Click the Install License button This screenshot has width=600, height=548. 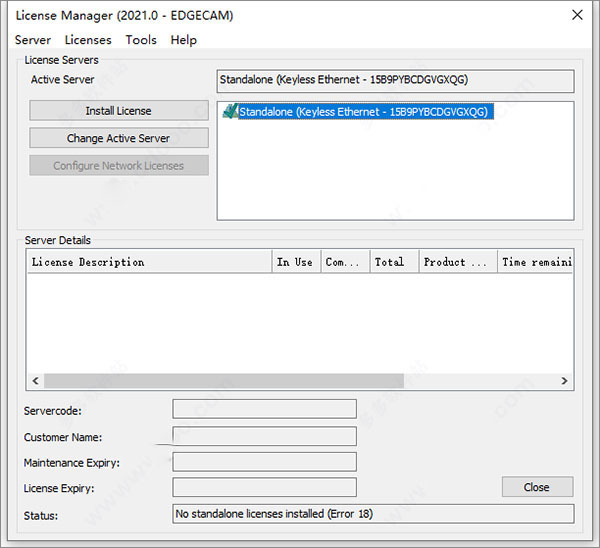[x=119, y=111]
